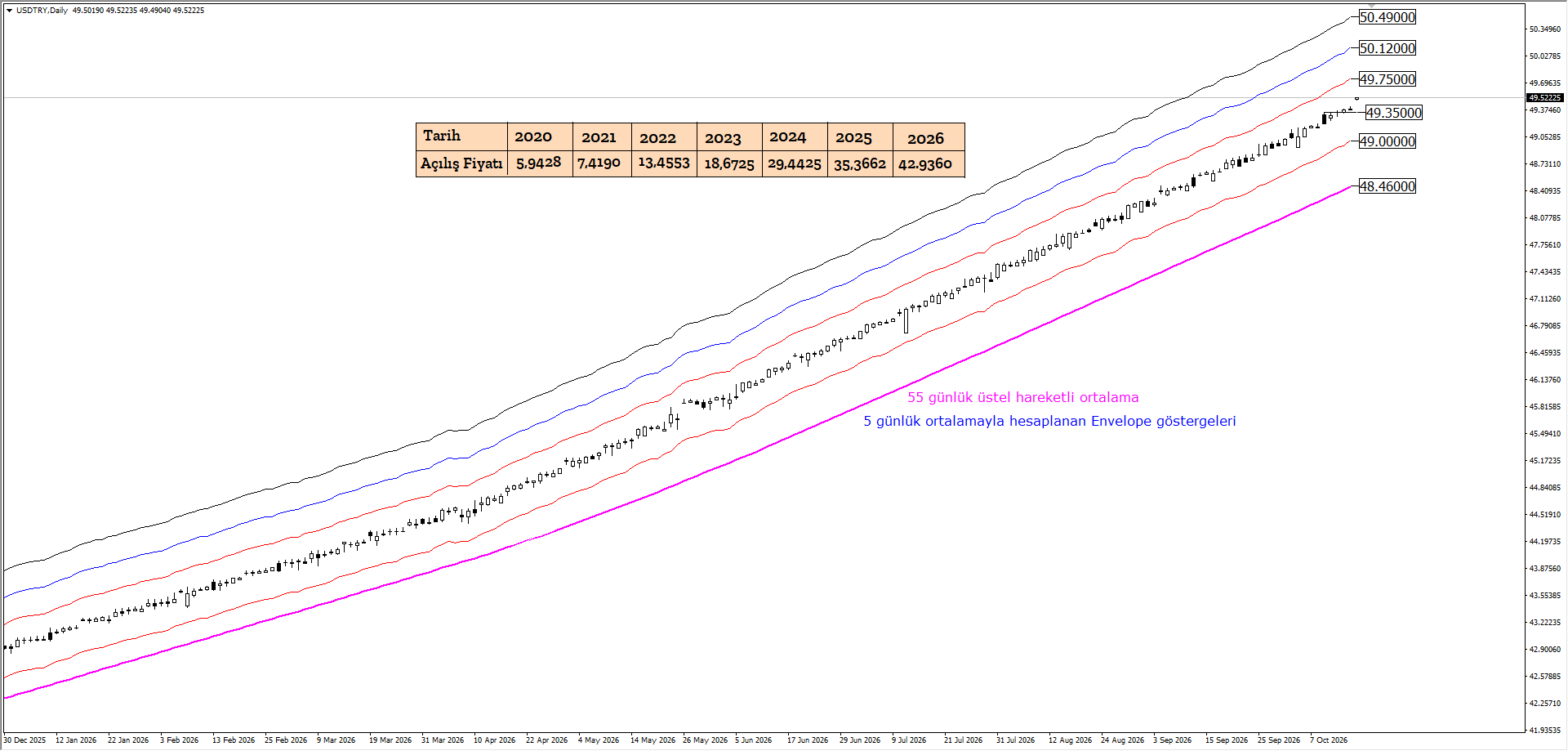The height and width of the screenshot is (751, 1568).
Task: Click the 30 Dec 2025 date on time axis
Action: [24, 740]
